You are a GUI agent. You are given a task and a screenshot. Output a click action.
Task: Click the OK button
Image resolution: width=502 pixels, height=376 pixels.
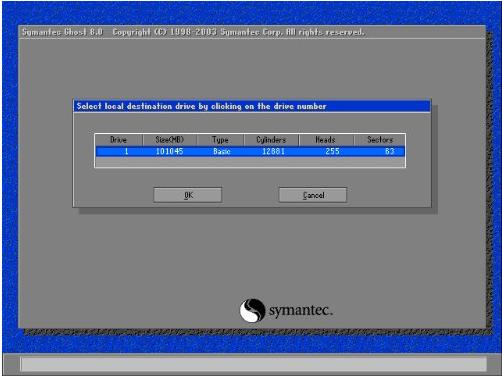click(188, 195)
